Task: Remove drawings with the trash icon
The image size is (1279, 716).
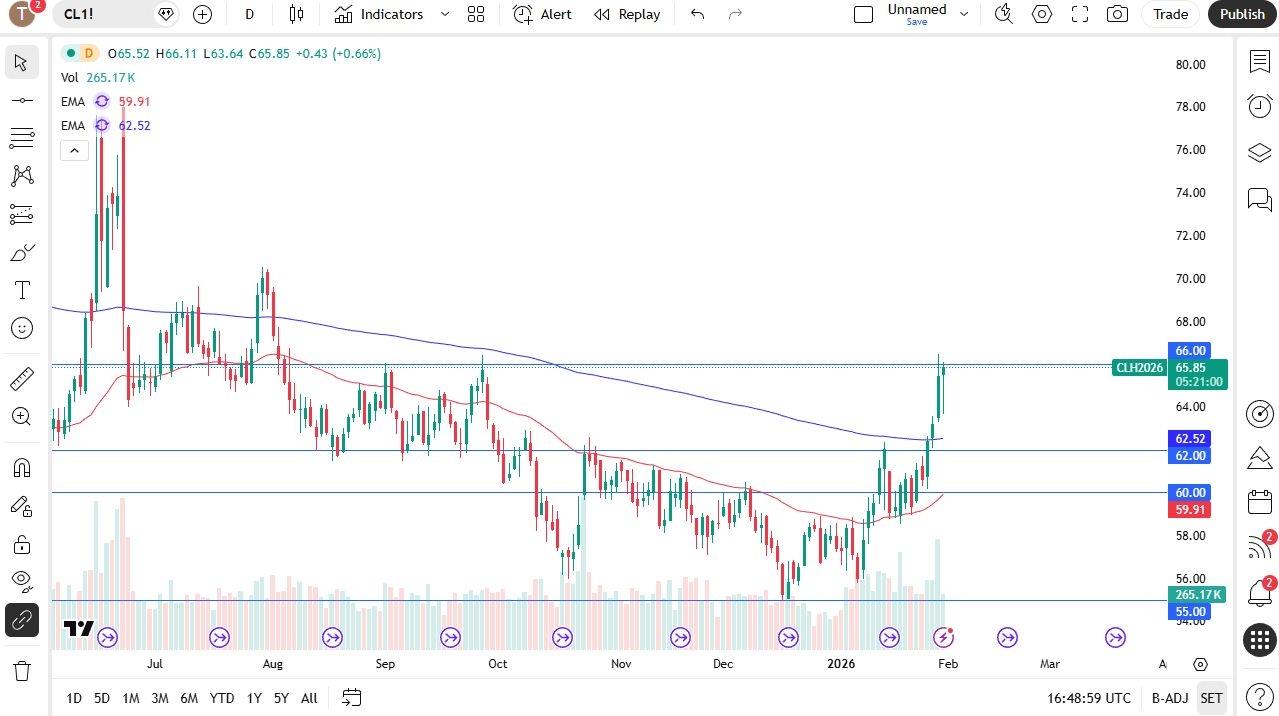Action: (x=22, y=671)
